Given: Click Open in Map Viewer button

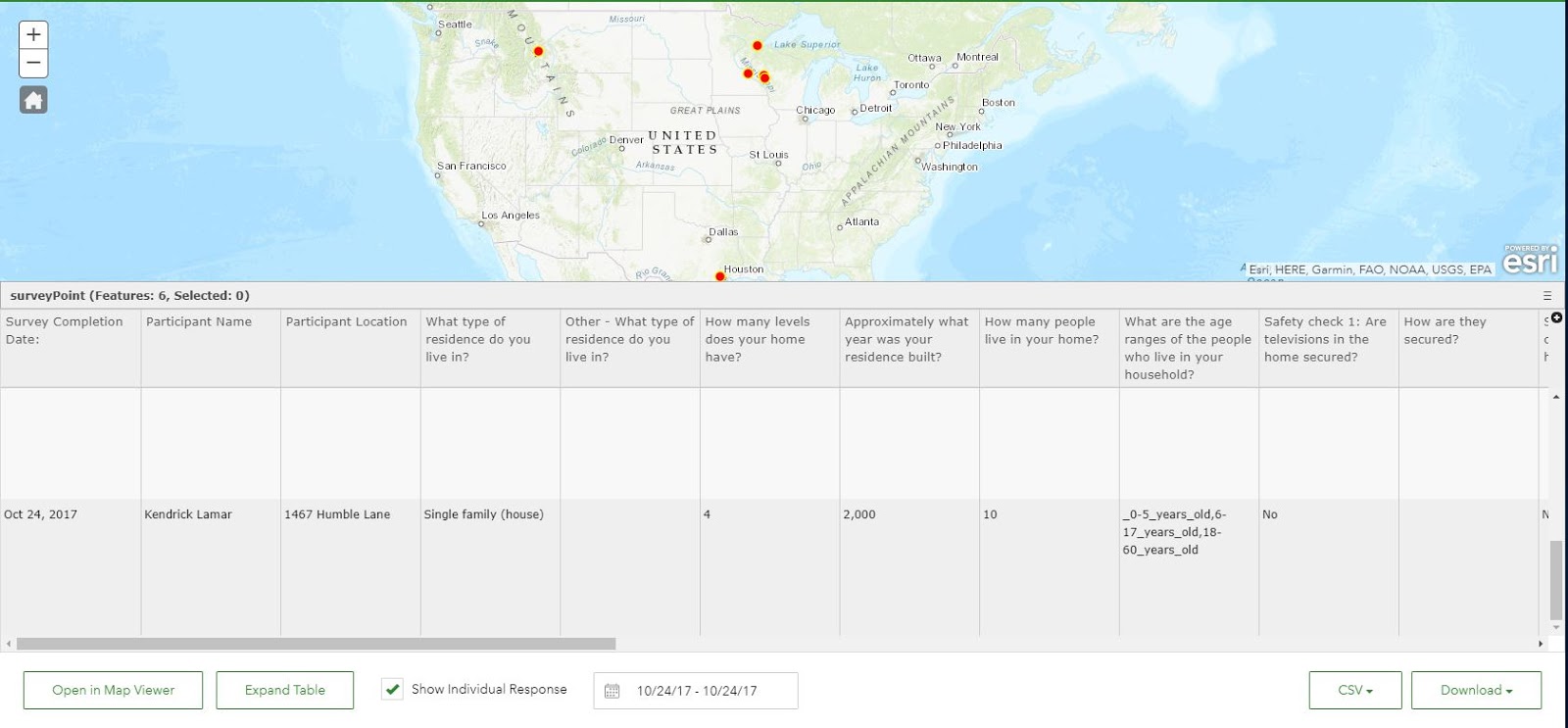Looking at the screenshot, I should pyautogui.click(x=113, y=691).
